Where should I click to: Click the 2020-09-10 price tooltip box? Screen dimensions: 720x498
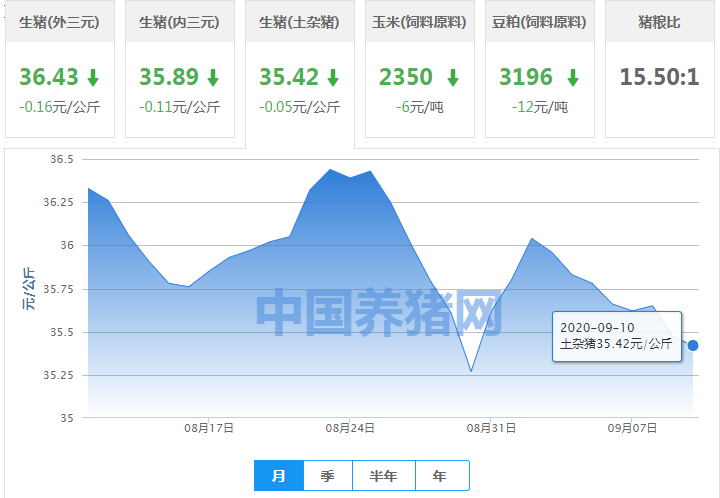click(x=616, y=336)
